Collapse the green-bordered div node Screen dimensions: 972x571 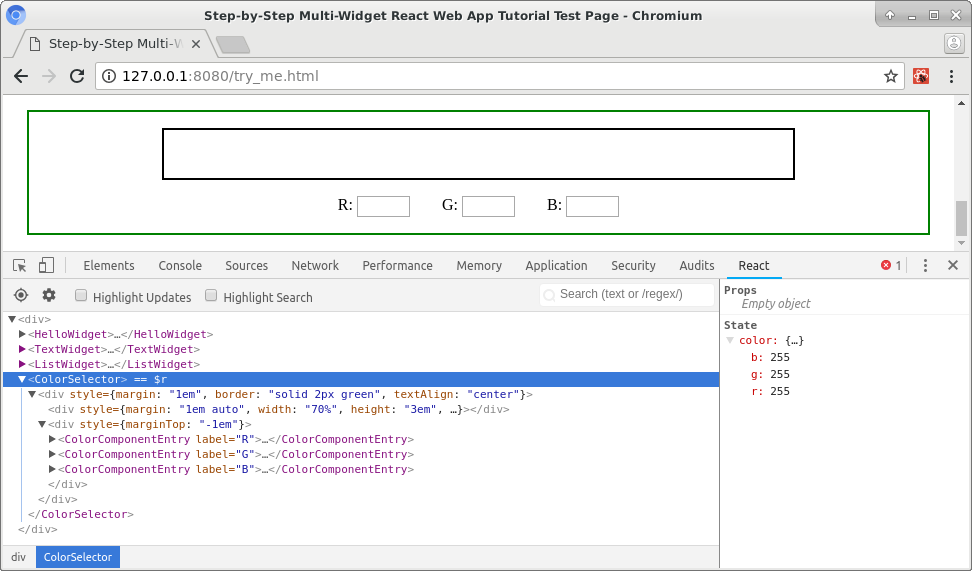[32, 394]
